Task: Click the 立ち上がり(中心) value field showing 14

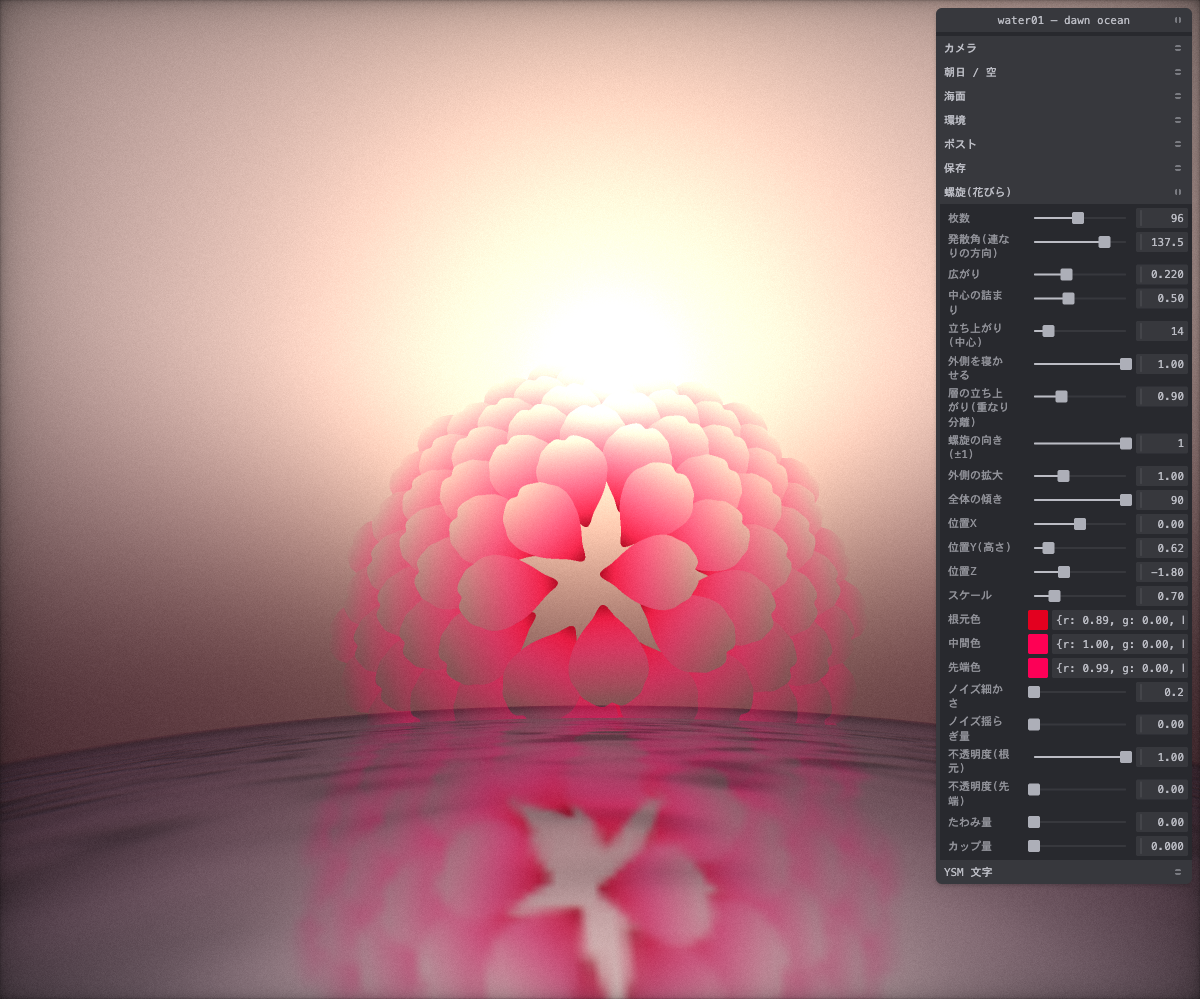Action: pyautogui.click(x=1162, y=331)
